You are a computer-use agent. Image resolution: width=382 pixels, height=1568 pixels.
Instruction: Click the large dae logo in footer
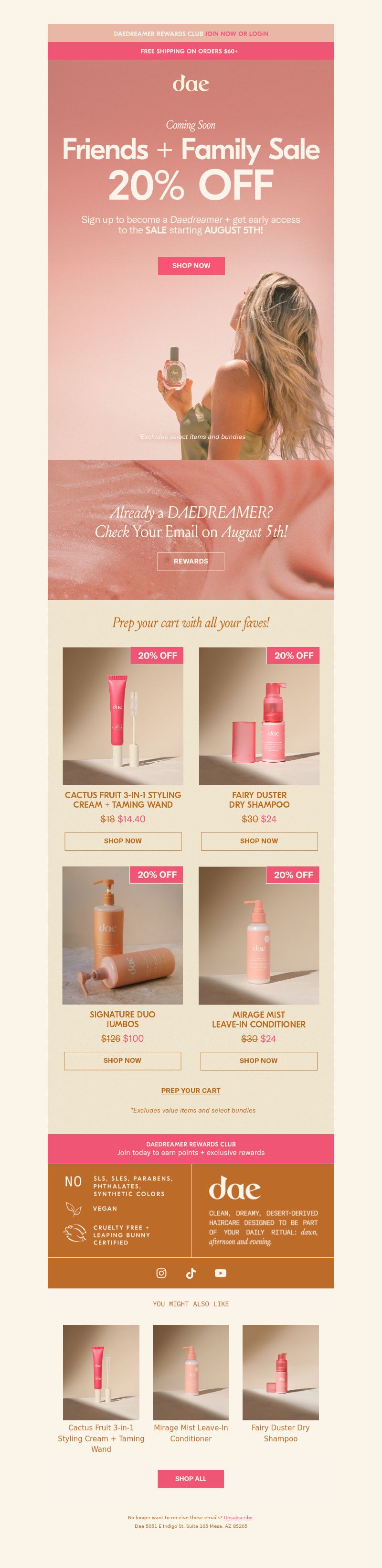tap(235, 1188)
